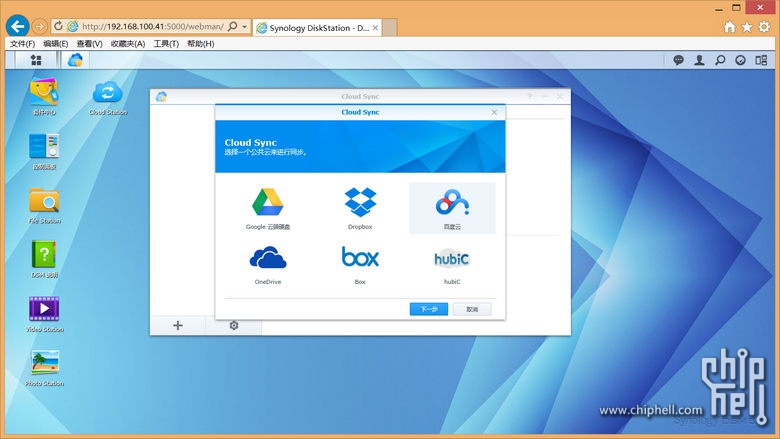Go to browser home page
Image resolution: width=780 pixels, height=439 pixels.
click(x=730, y=27)
